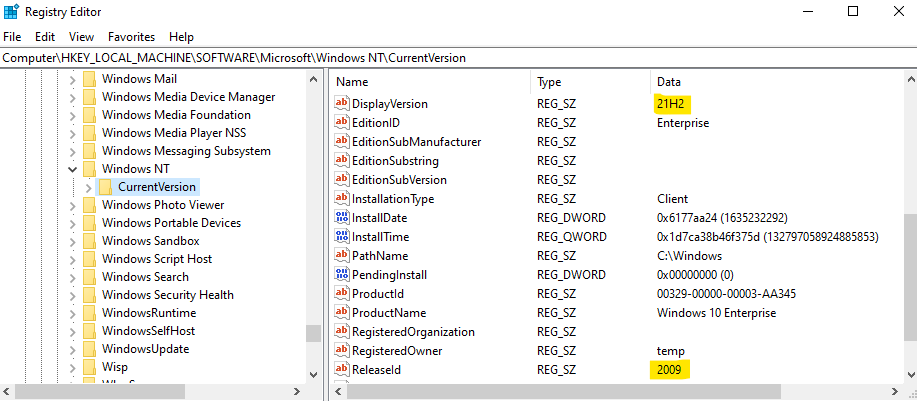Click the EditionSubManufacturer value icon
The width and height of the screenshot is (917, 401).
point(341,141)
